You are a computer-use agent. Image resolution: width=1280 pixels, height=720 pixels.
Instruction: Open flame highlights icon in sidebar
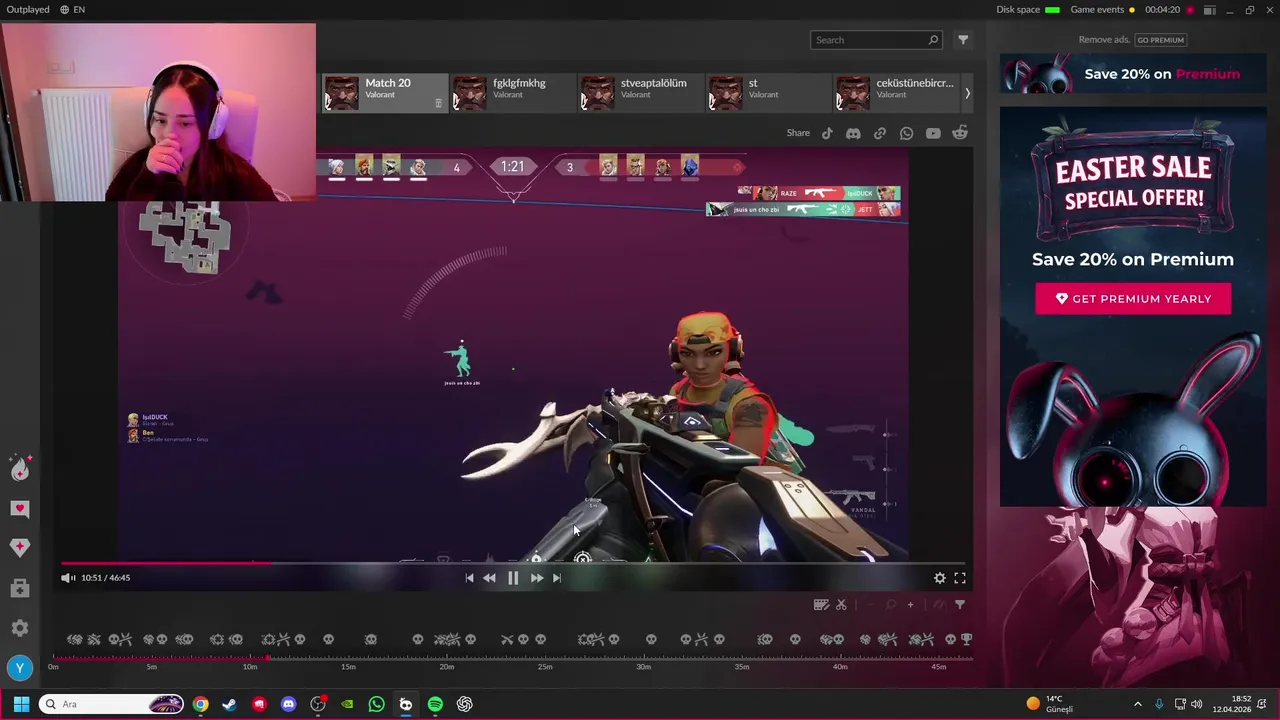[20, 468]
